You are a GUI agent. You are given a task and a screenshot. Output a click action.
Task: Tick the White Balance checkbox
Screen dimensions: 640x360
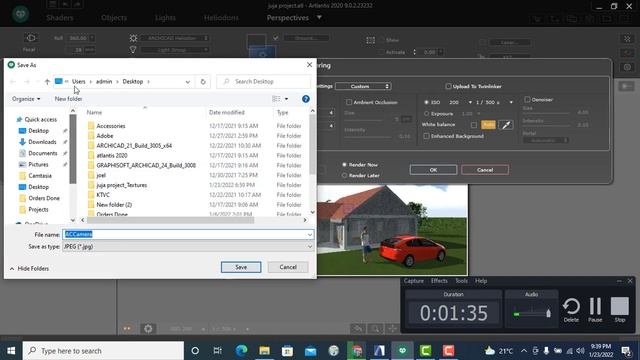coord(473,125)
